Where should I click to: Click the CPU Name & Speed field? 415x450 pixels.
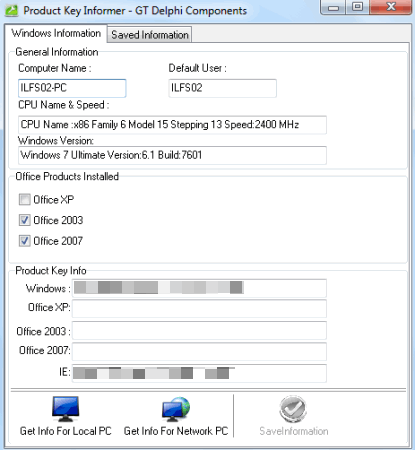172,125
